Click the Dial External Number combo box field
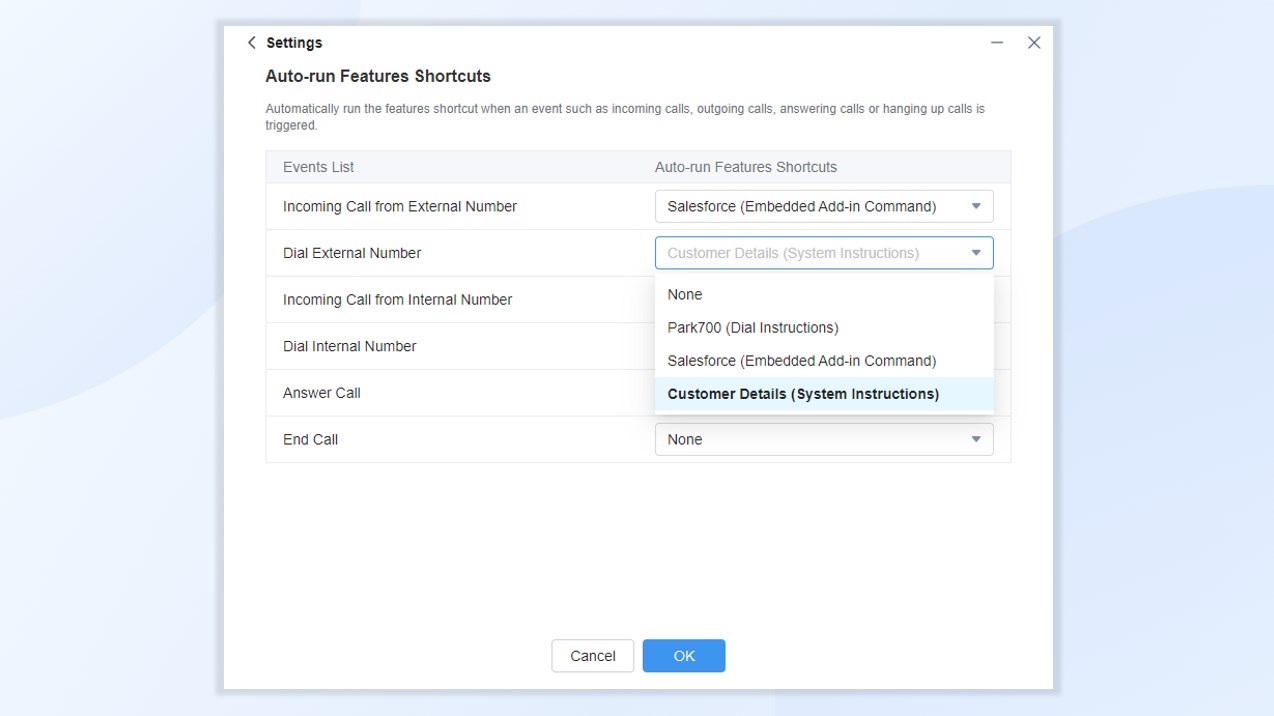Image resolution: width=1274 pixels, height=716 pixels. coord(800,253)
